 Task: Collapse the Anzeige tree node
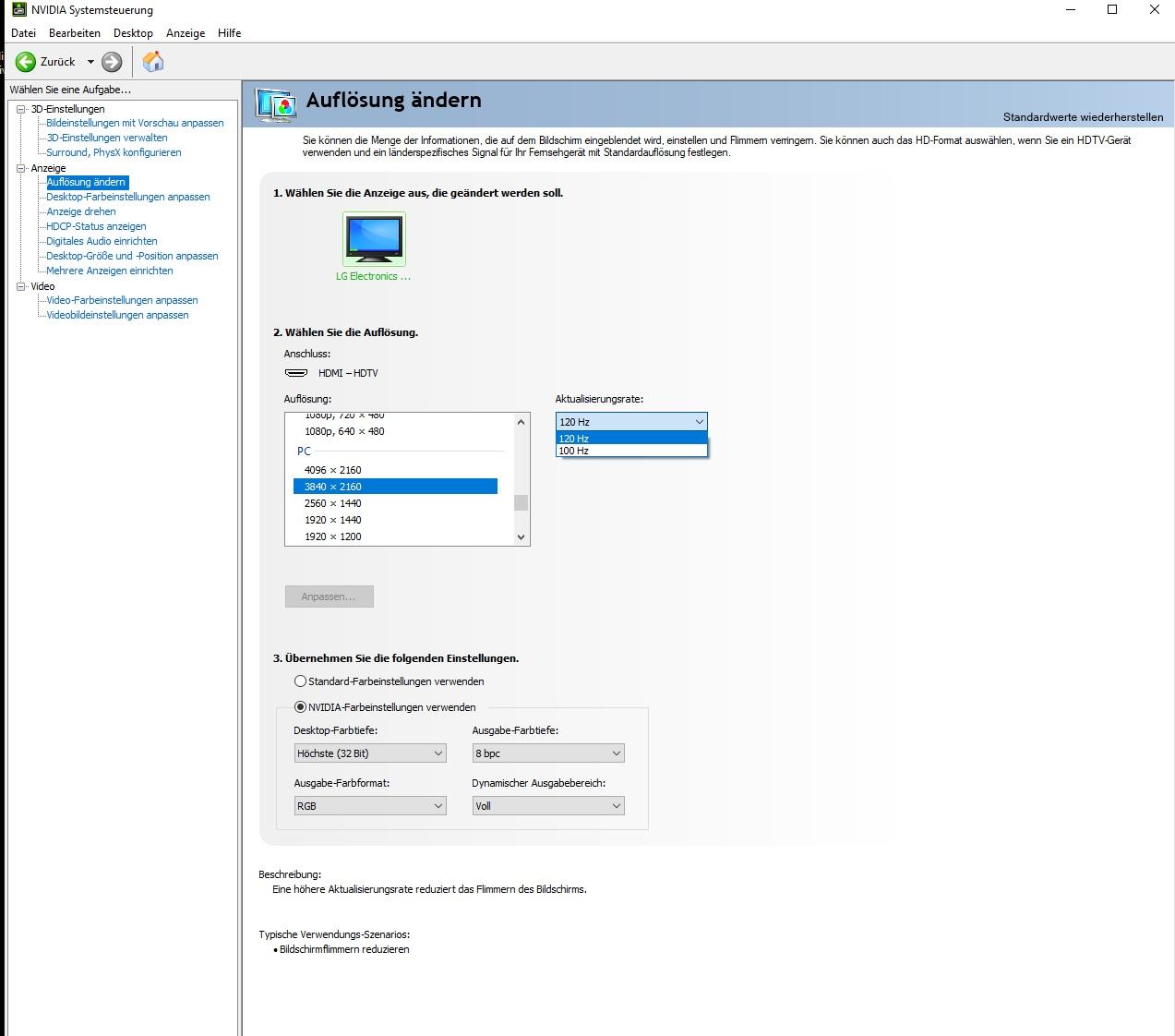point(22,168)
